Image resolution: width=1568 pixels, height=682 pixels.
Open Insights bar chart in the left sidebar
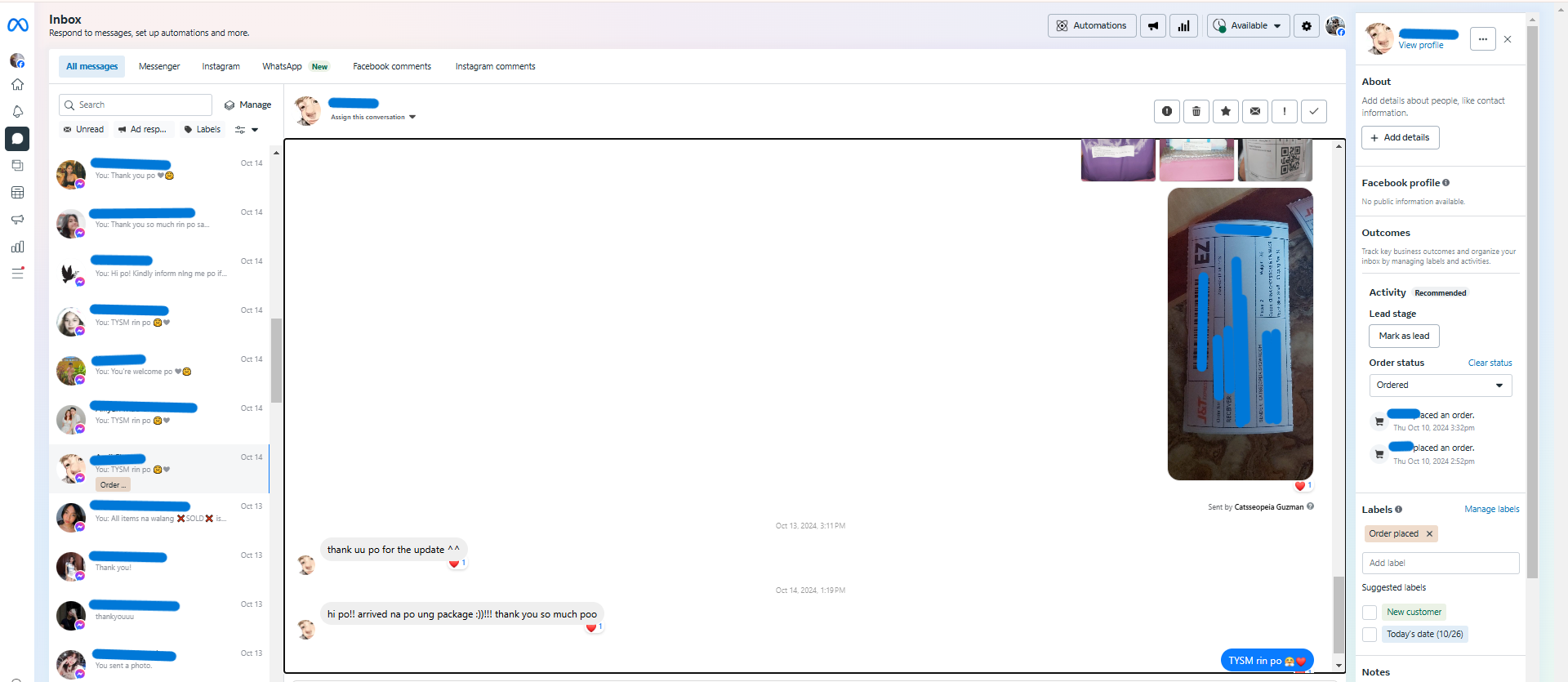17,247
